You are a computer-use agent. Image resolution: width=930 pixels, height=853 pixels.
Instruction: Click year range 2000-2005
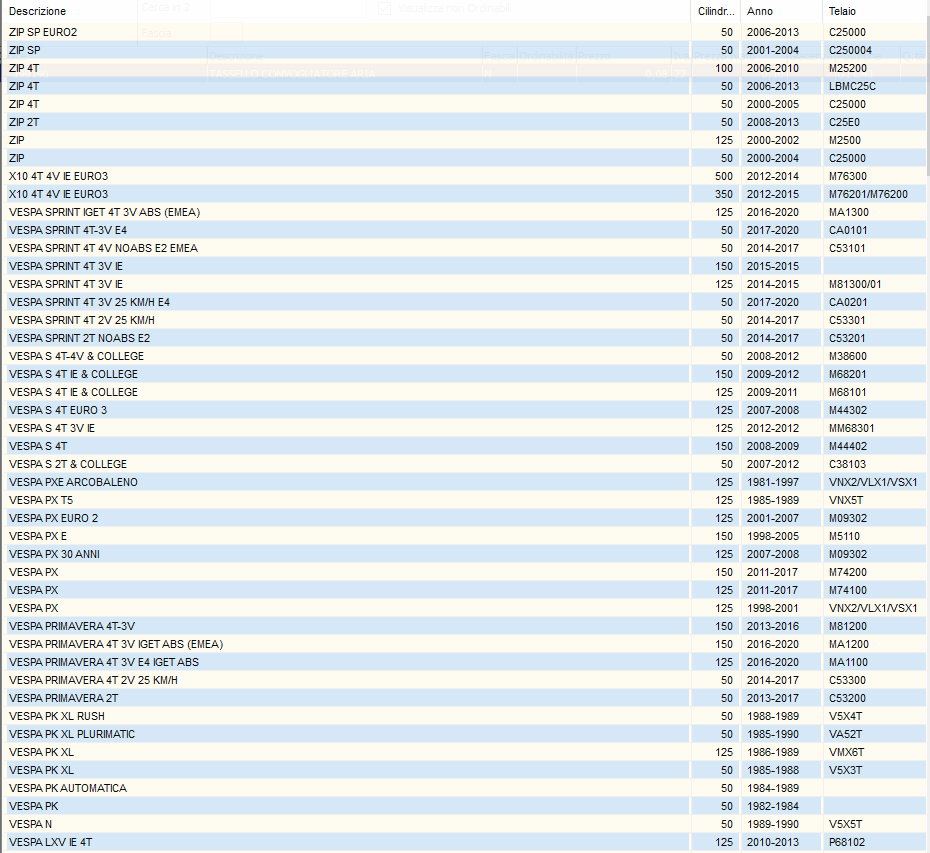(773, 104)
